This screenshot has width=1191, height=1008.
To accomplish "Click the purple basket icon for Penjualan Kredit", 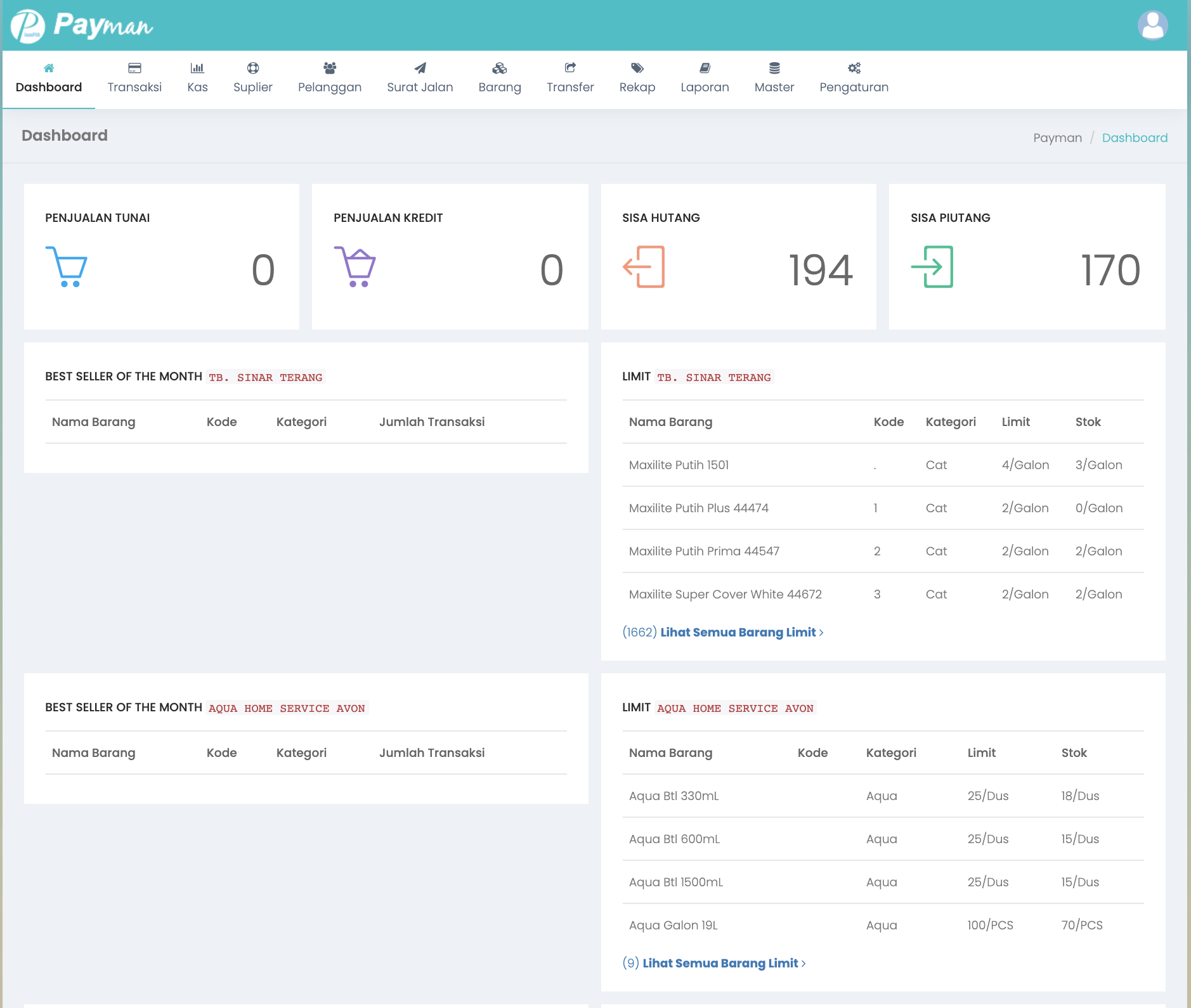I will point(355,267).
